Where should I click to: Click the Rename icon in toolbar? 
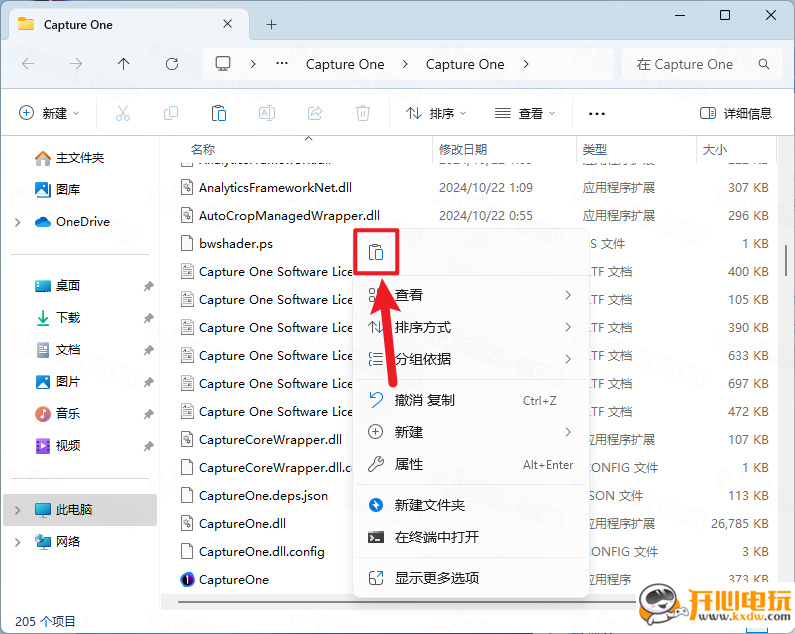click(267, 113)
